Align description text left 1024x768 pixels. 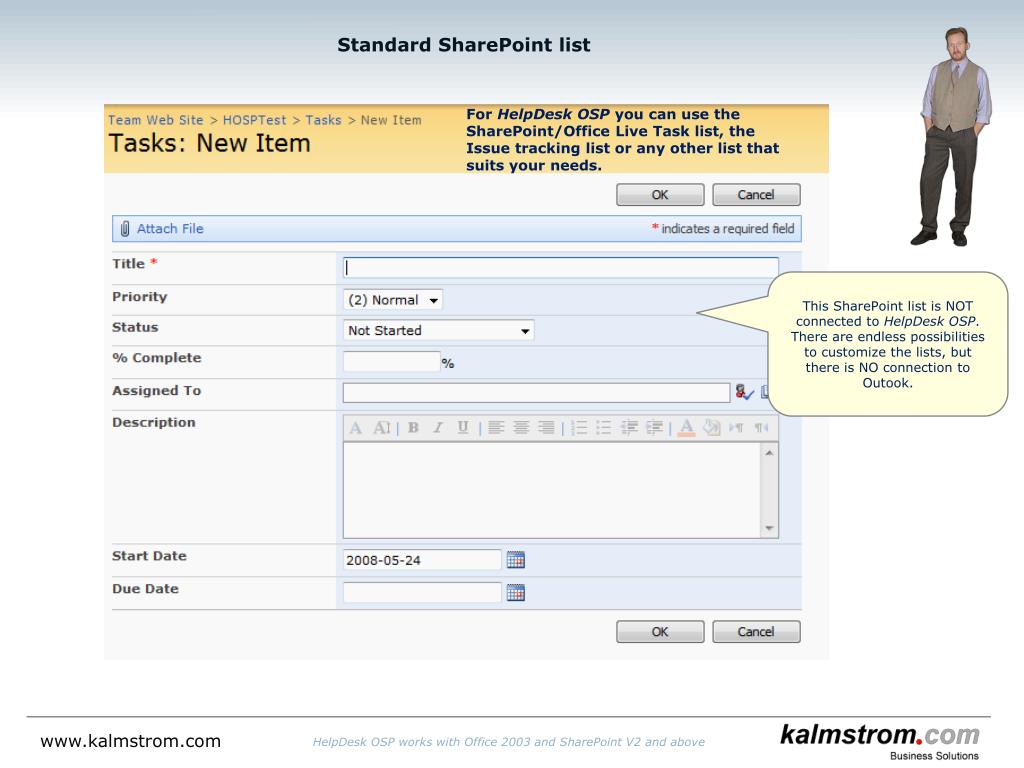pyautogui.click(x=496, y=428)
